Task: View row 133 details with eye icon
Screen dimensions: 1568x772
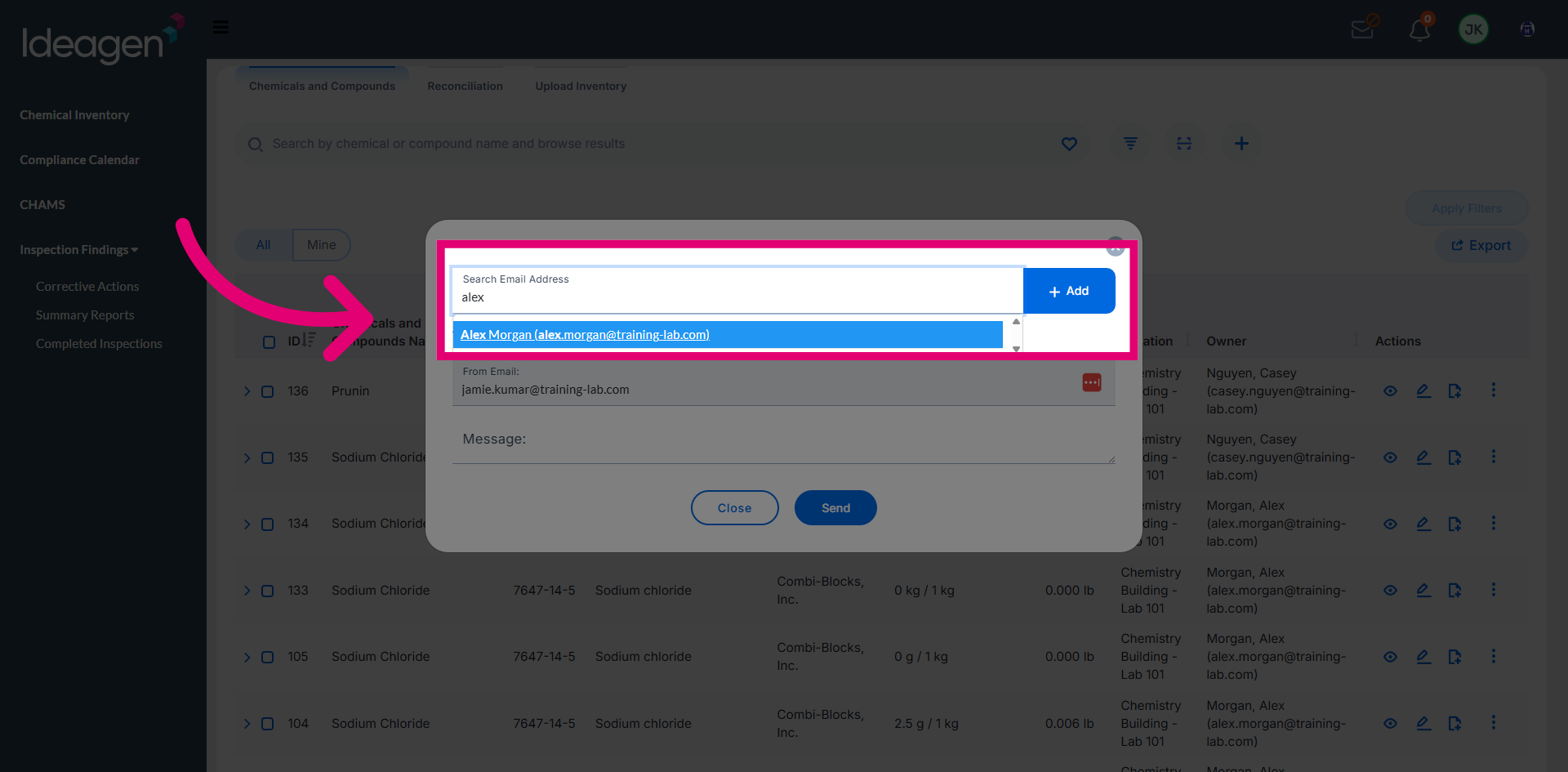Action: click(1390, 590)
